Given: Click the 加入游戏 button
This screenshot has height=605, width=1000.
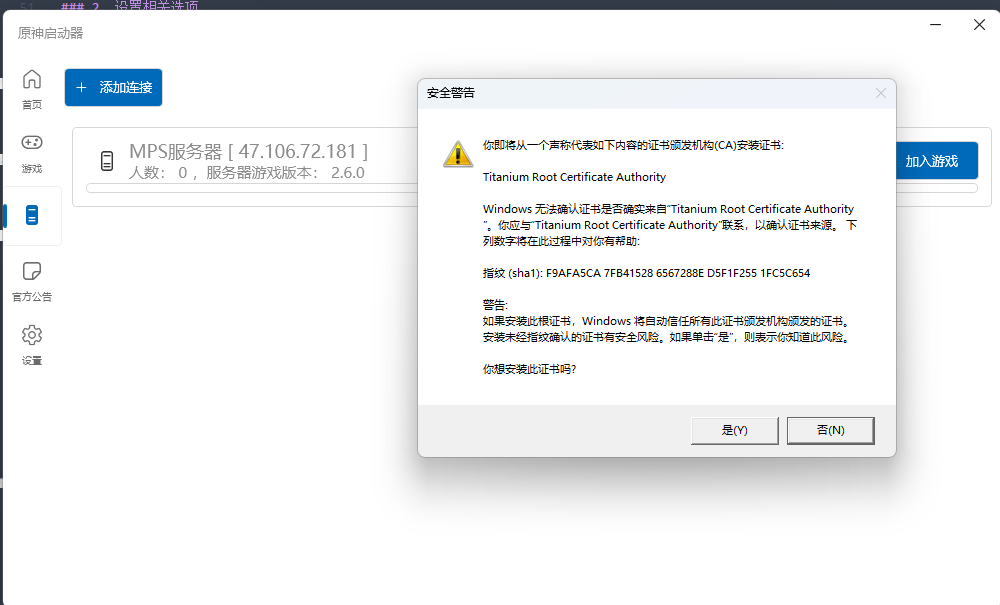Looking at the screenshot, I should tap(937, 161).
